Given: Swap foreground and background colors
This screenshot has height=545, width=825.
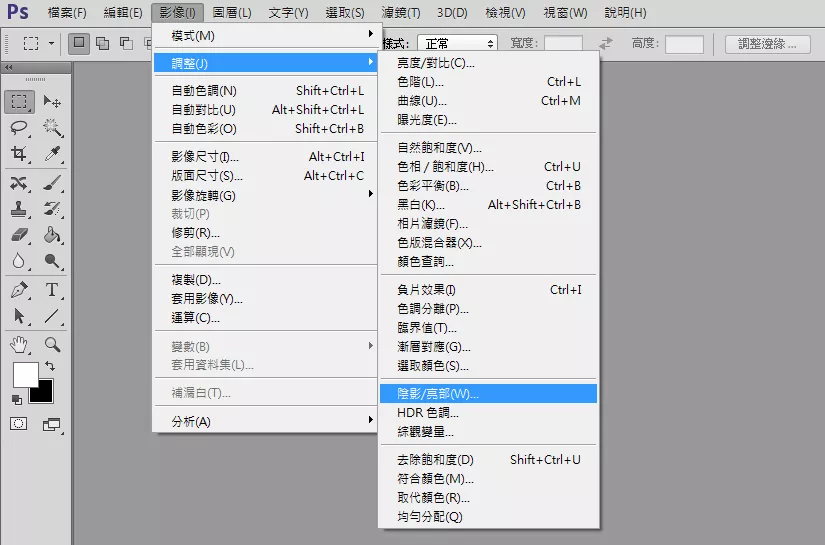Looking at the screenshot, I should (49, 366).
